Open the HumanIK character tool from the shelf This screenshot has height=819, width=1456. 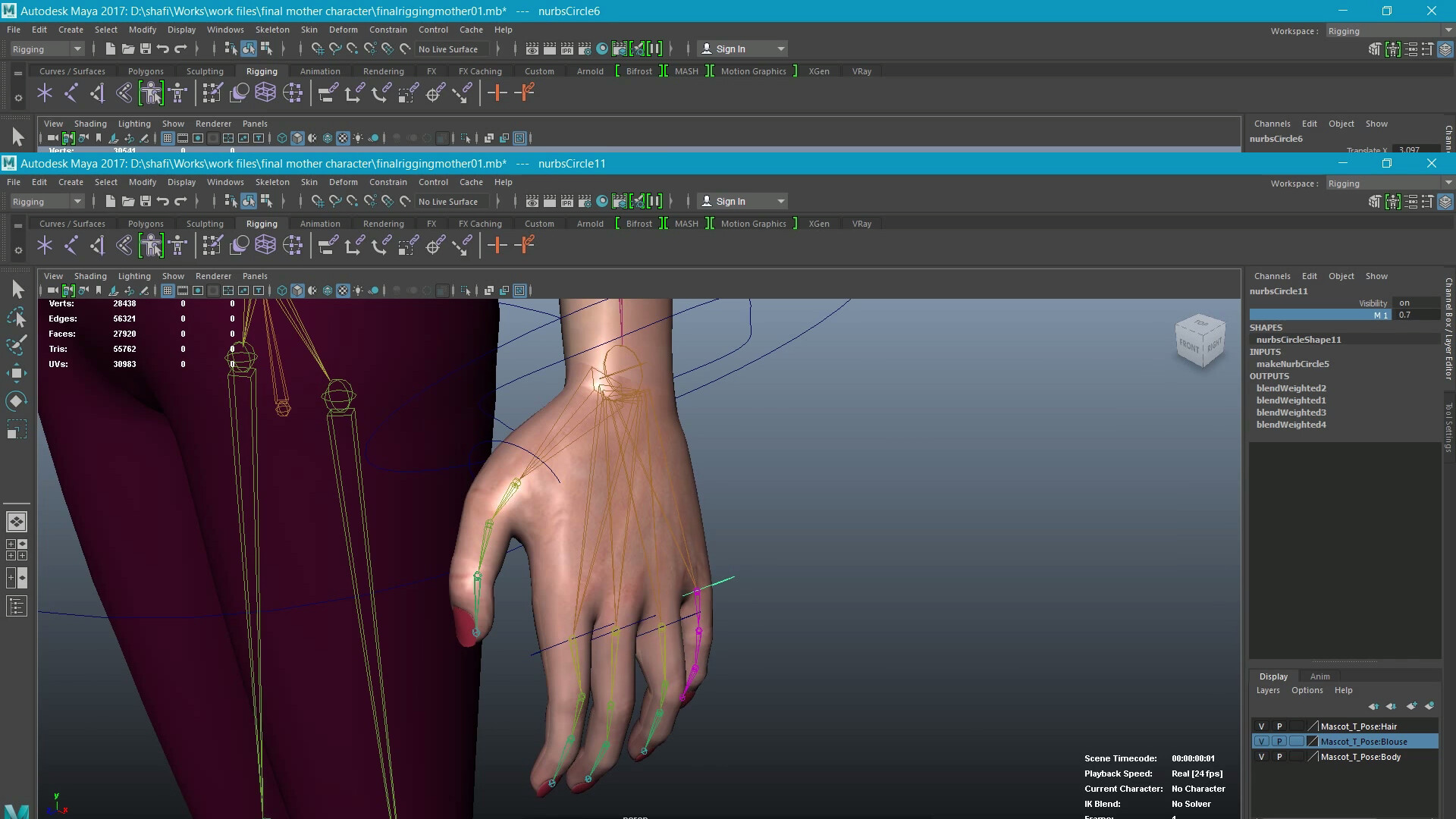(x=150, y=245)
